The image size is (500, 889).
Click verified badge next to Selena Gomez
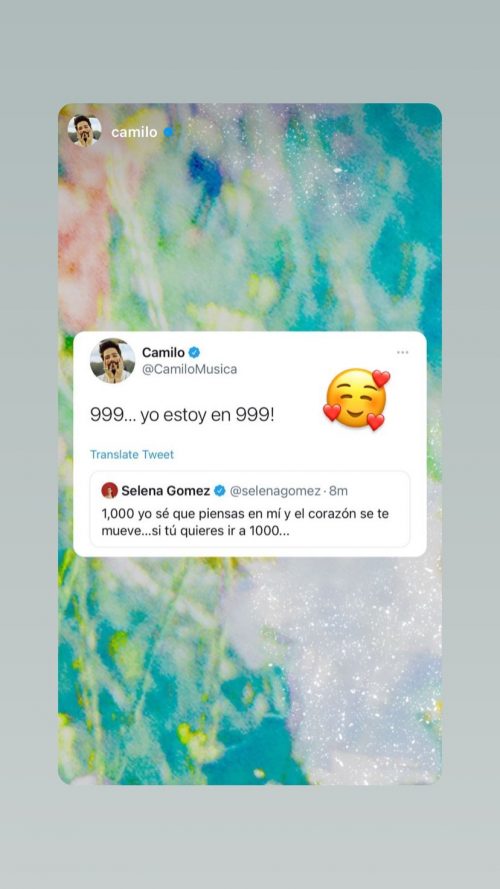tap(220, 490)
